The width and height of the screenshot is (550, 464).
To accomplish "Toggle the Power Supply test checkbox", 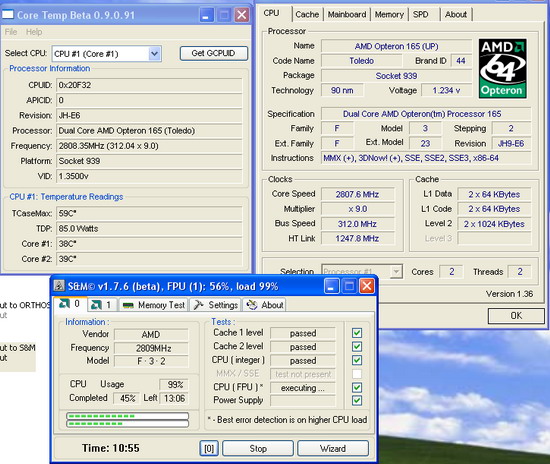I will click(x=357, y=401).
